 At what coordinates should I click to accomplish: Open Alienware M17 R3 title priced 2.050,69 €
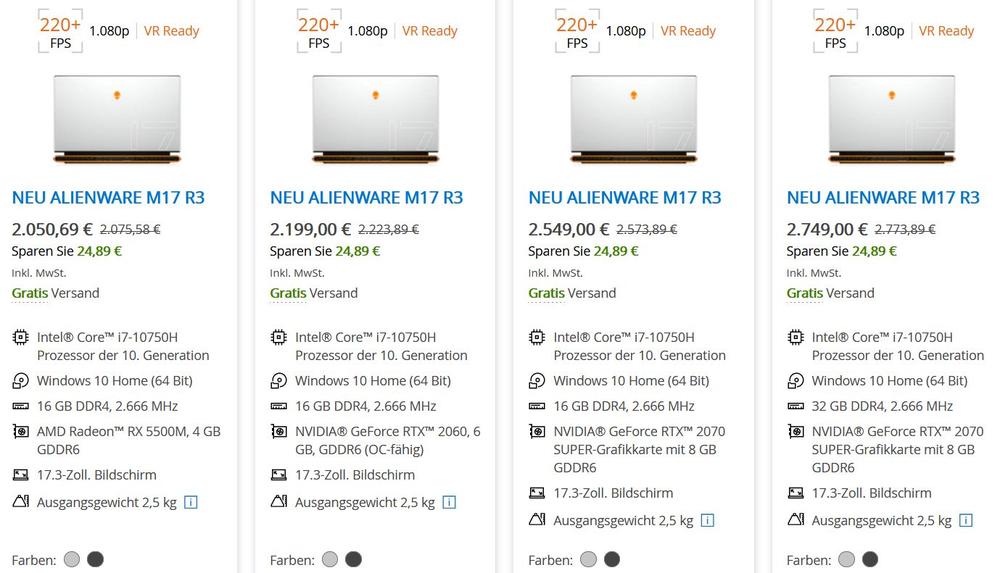108,197
